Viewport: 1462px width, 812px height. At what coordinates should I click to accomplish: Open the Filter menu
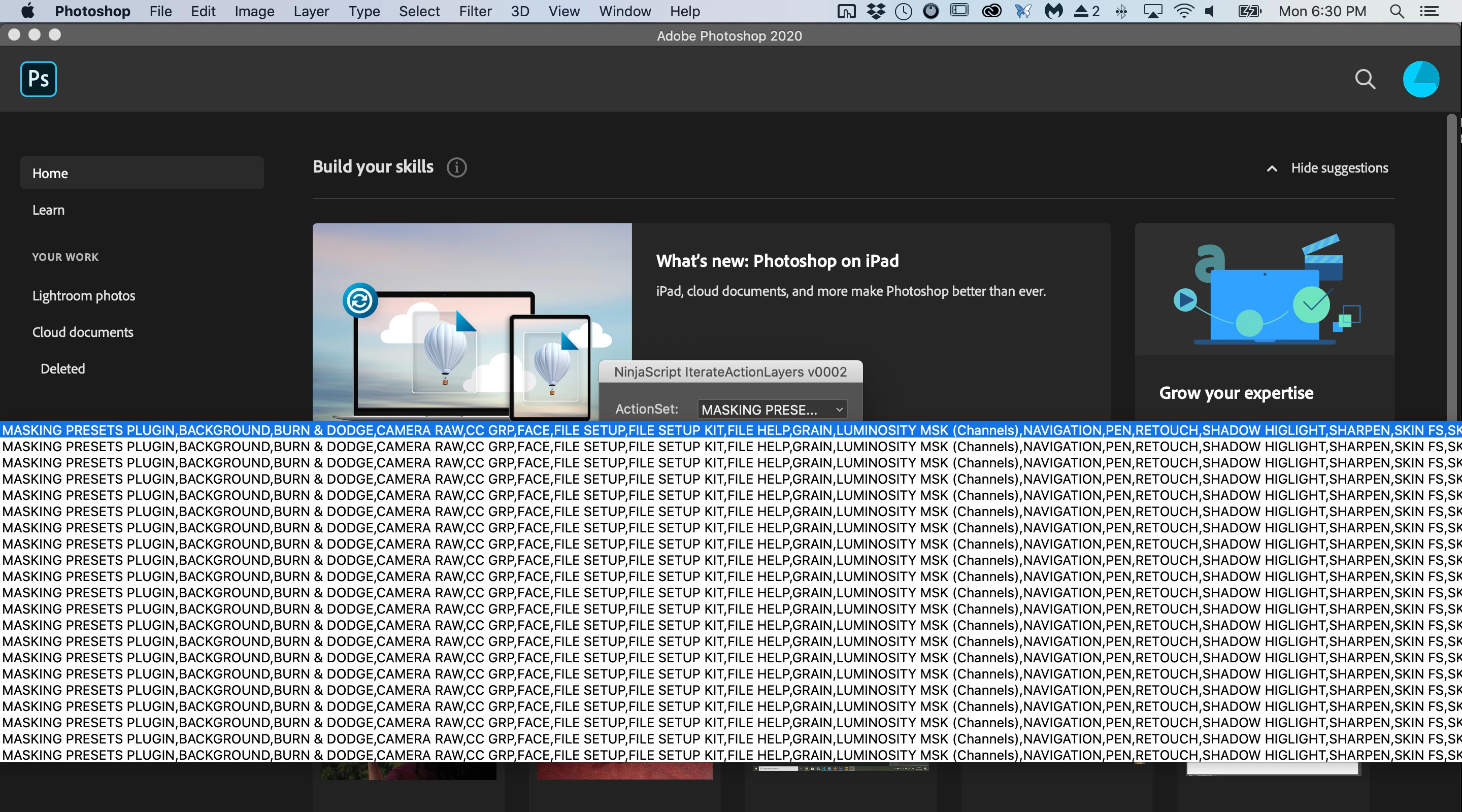(x=475, y=11)
